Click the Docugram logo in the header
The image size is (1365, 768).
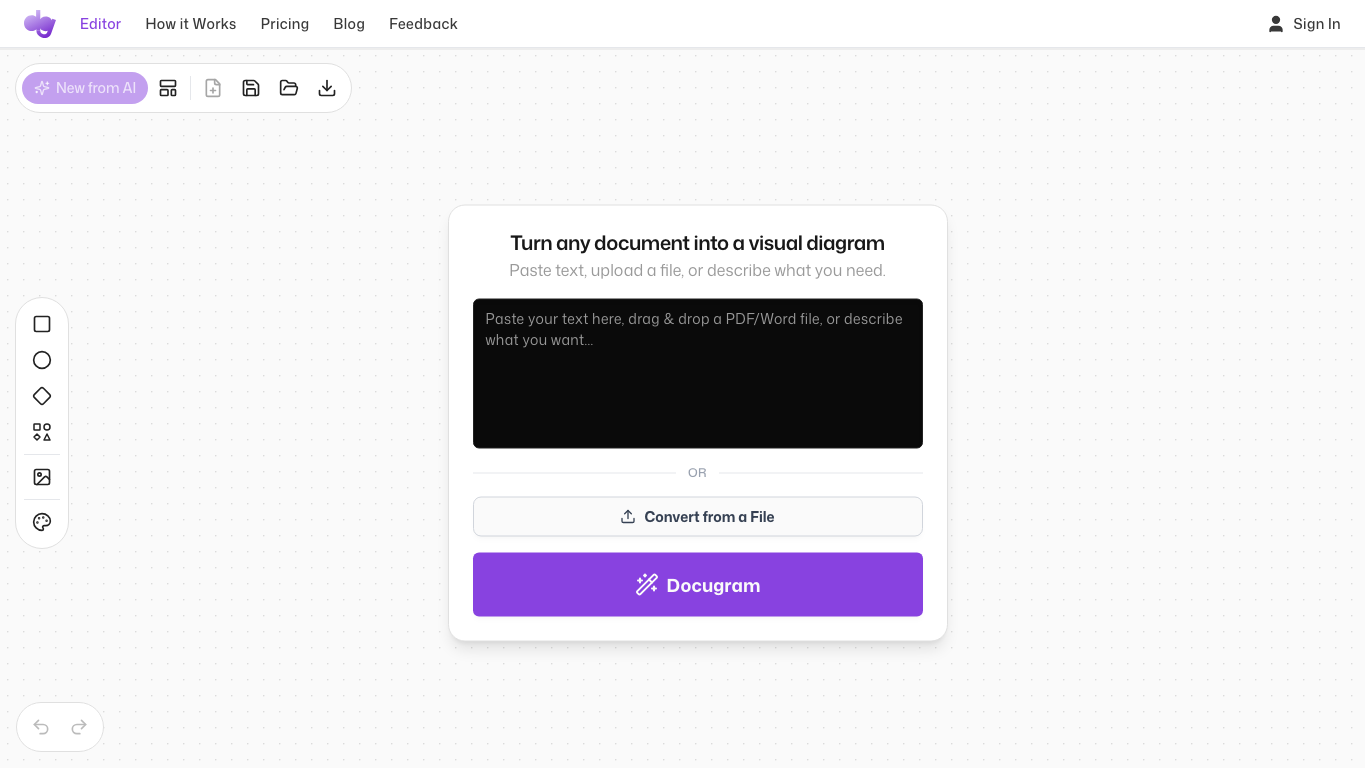40,23
